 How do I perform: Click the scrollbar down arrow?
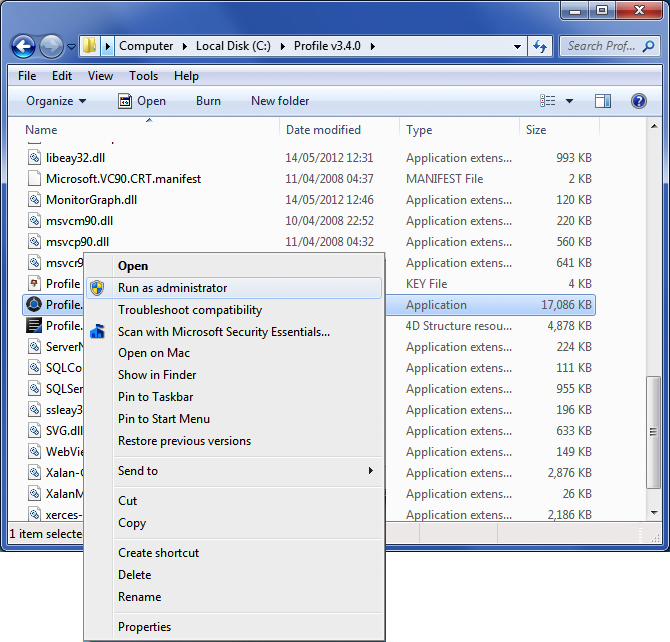(654, 512)
